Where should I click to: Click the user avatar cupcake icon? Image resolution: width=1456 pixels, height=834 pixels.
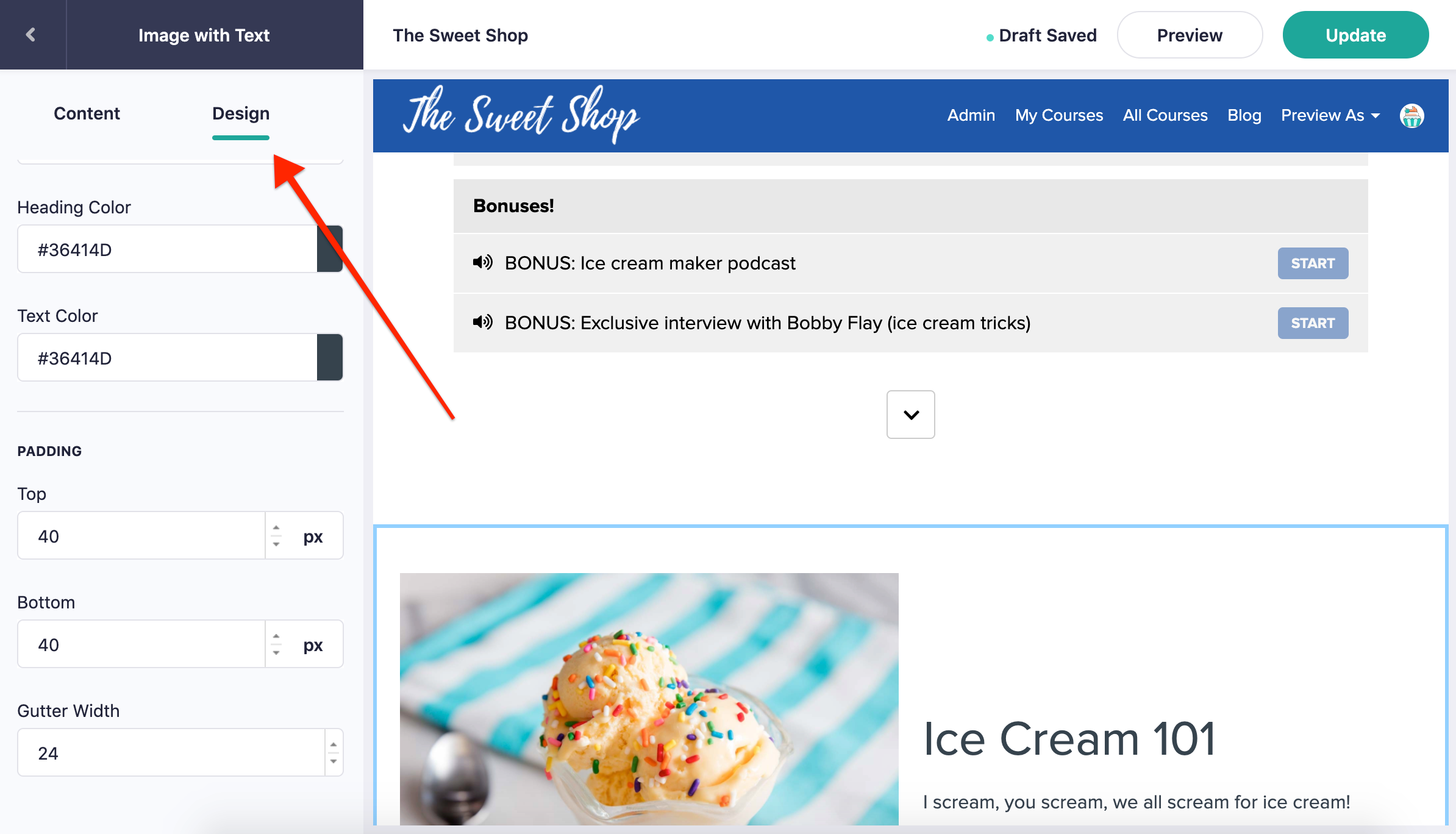1411,116
